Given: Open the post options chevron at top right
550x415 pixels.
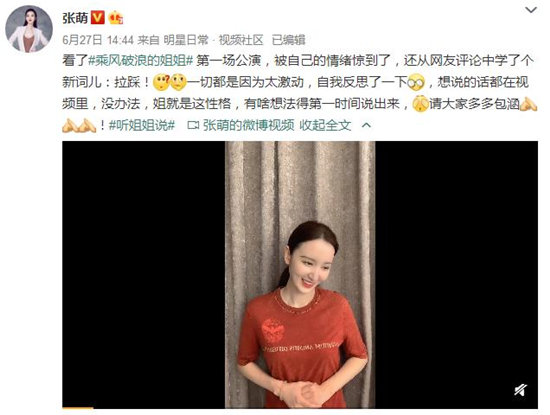Looking at the screenshot, I should click(x=531, y=10).
